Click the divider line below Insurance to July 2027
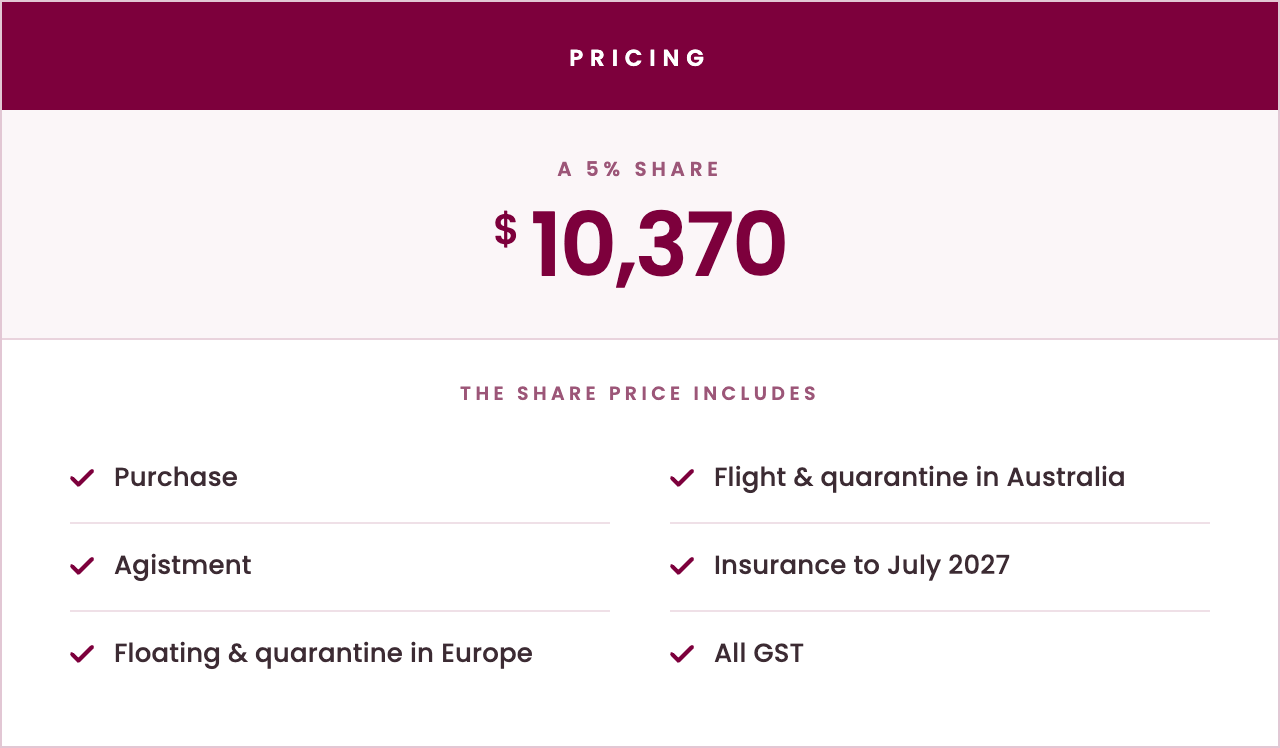This screenshot has height=748, width=1280. click(940, 611)
